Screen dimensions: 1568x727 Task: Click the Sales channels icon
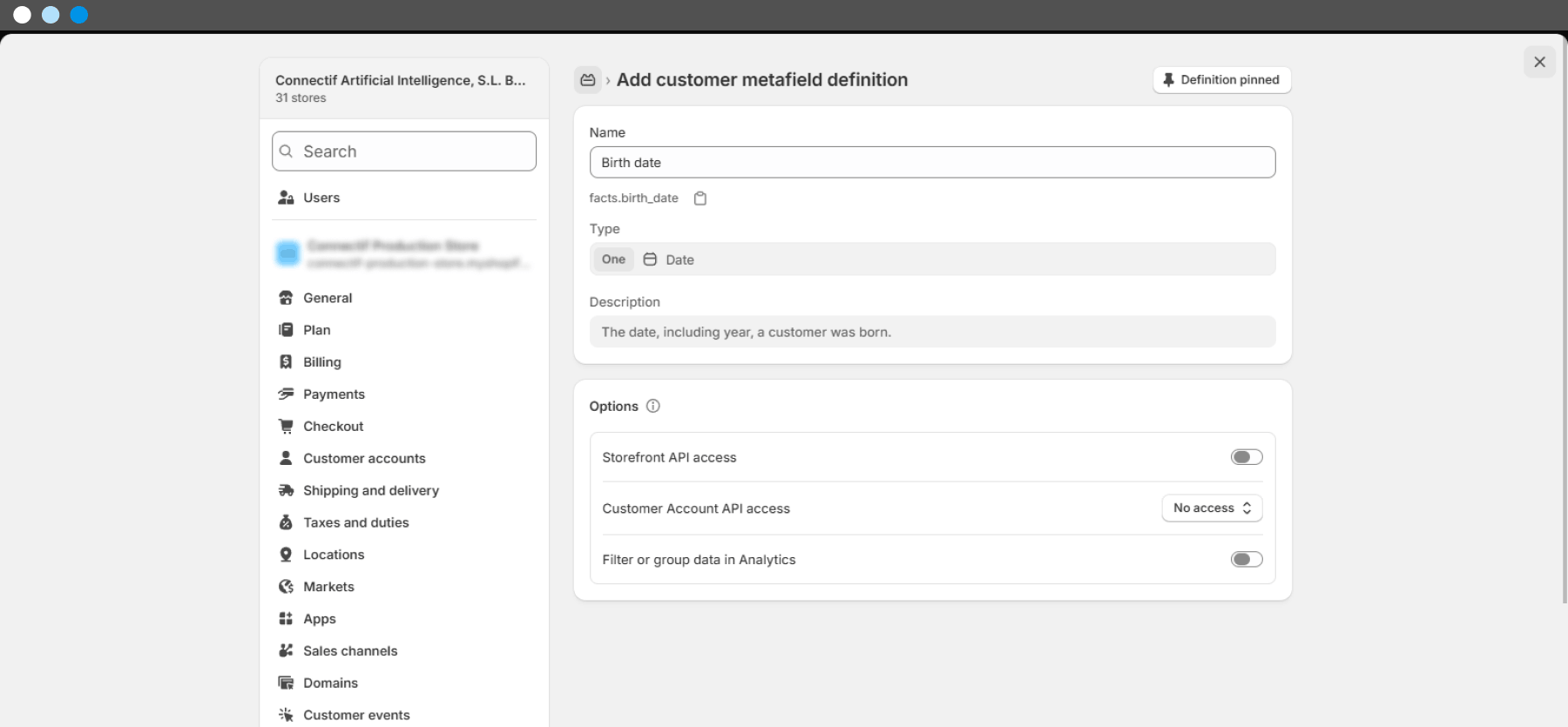(x=286, y=651)
